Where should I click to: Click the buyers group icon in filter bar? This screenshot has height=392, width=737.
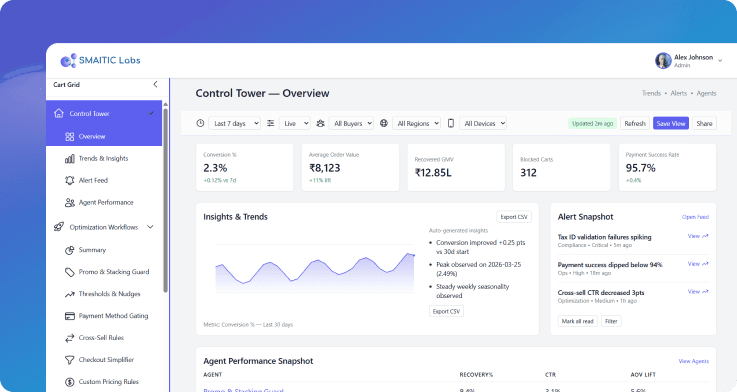pyautogui.click(x=321, y=123)
